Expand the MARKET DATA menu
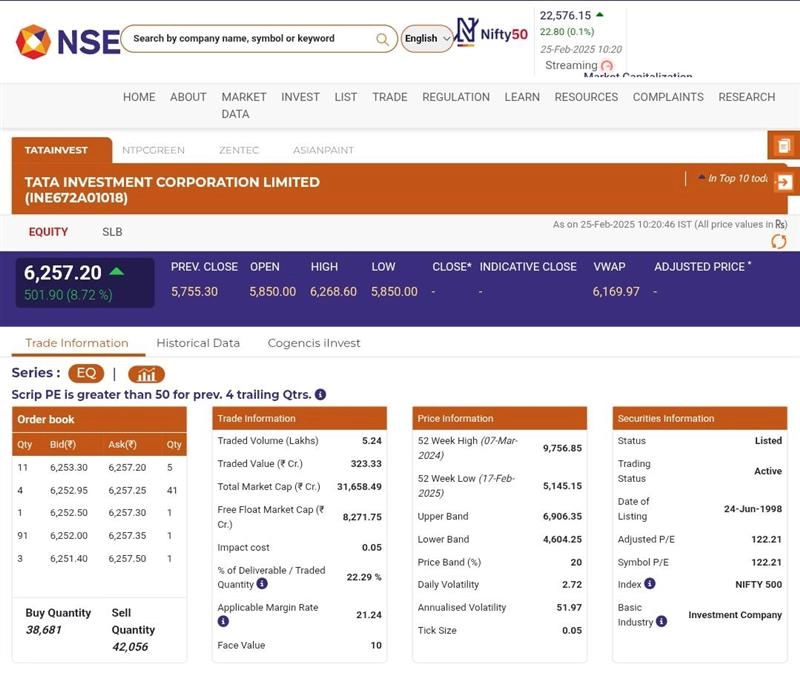 [x=243, y=105]
